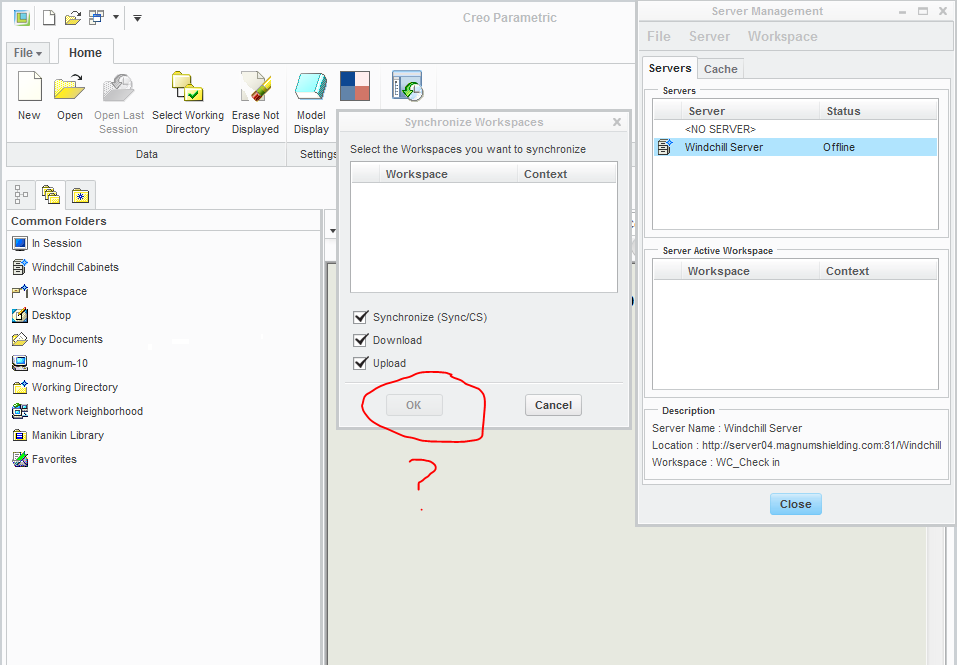The height and width of the screenshot is (665, 957).
Task: Click the Windchill Server row icon
Action: click(x=665, y=147)
